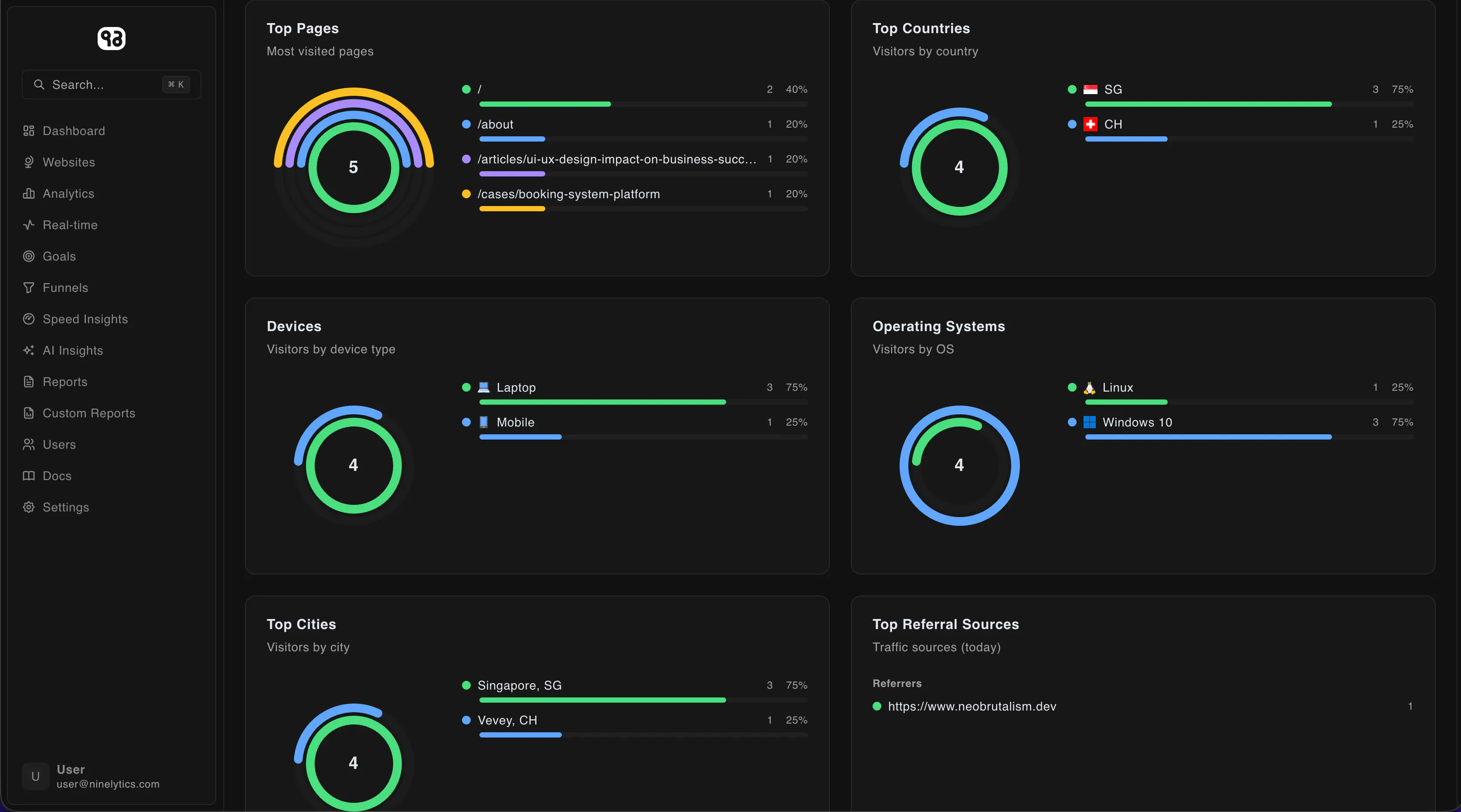Image resolution: width=1461 pixels, height=812 pixels.
Task: Open the Analytics section
Action: tap(111, 193)
